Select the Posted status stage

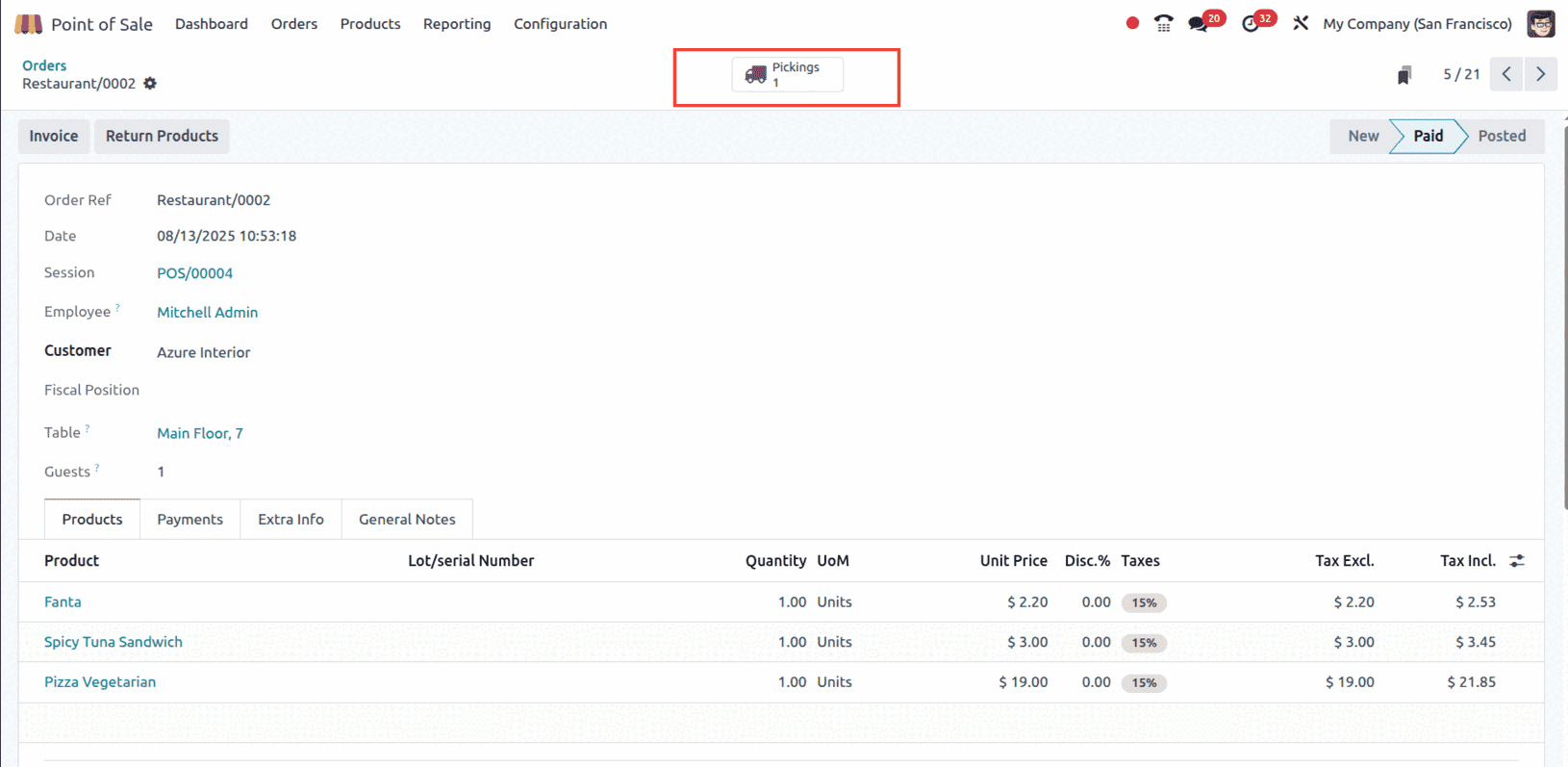1501,137
